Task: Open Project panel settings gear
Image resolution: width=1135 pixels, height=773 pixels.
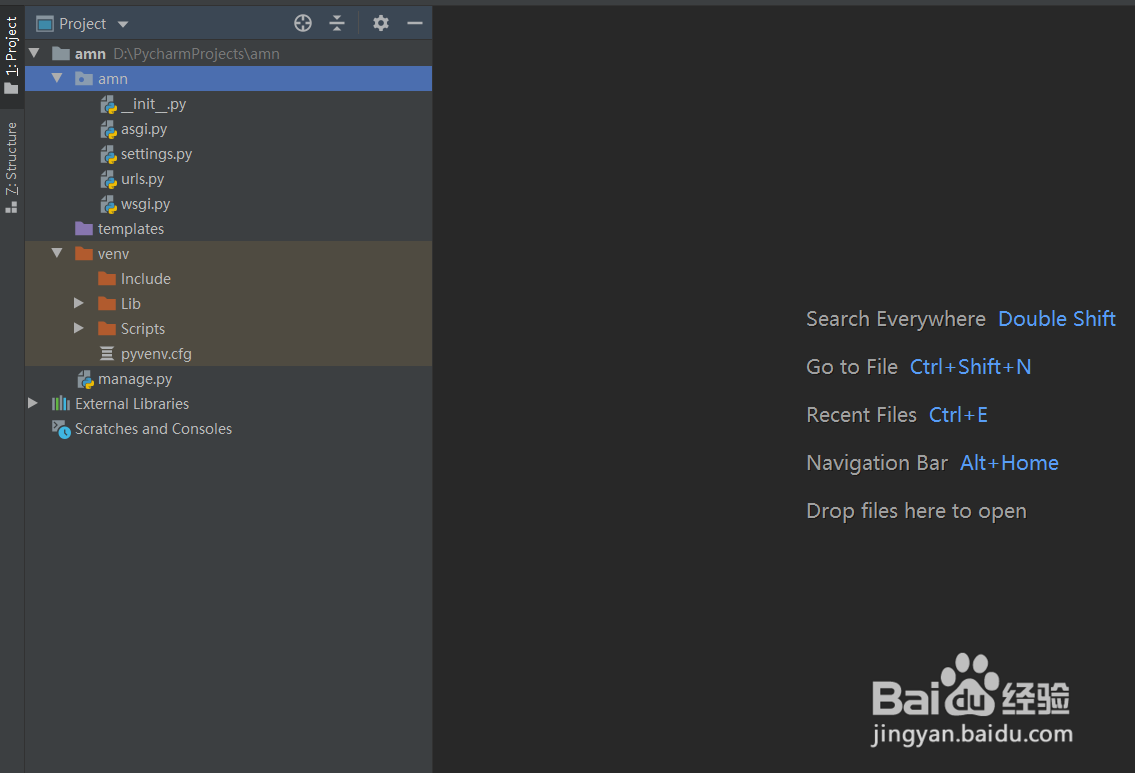Action: point(381,23)
